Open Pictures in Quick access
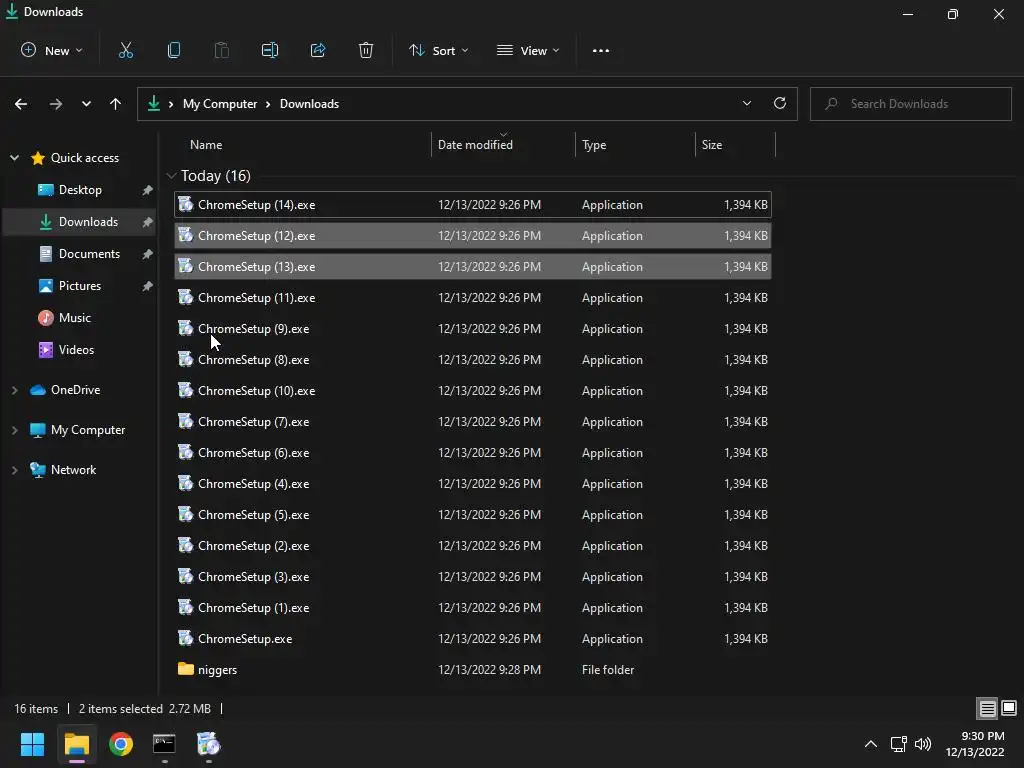Screen dimensions: 1024x768 pos(80,286)
